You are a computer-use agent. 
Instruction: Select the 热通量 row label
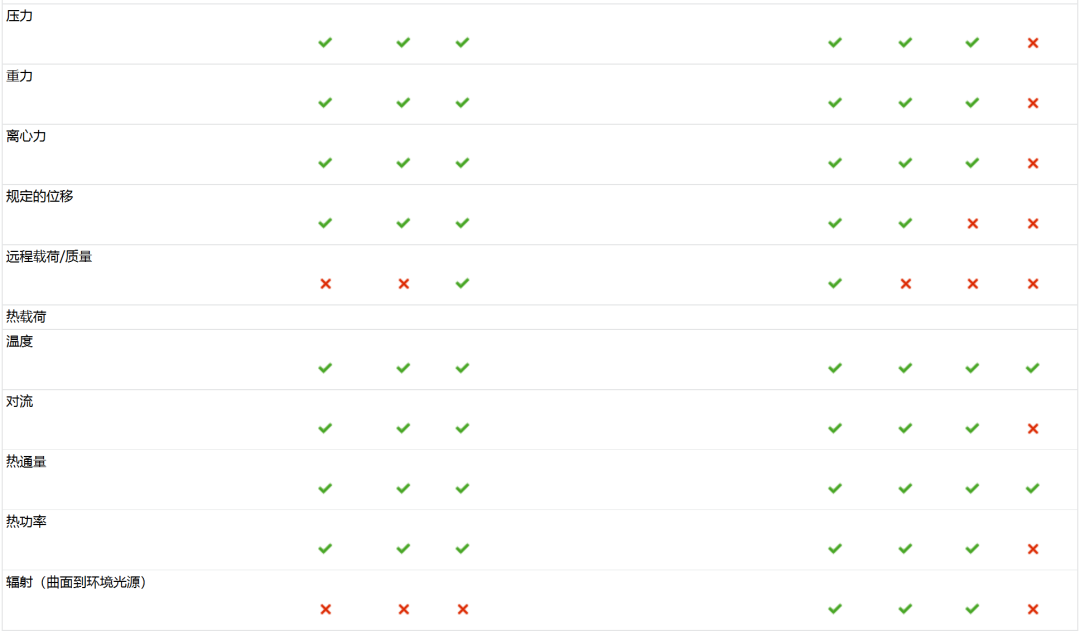tap(26, 462)
